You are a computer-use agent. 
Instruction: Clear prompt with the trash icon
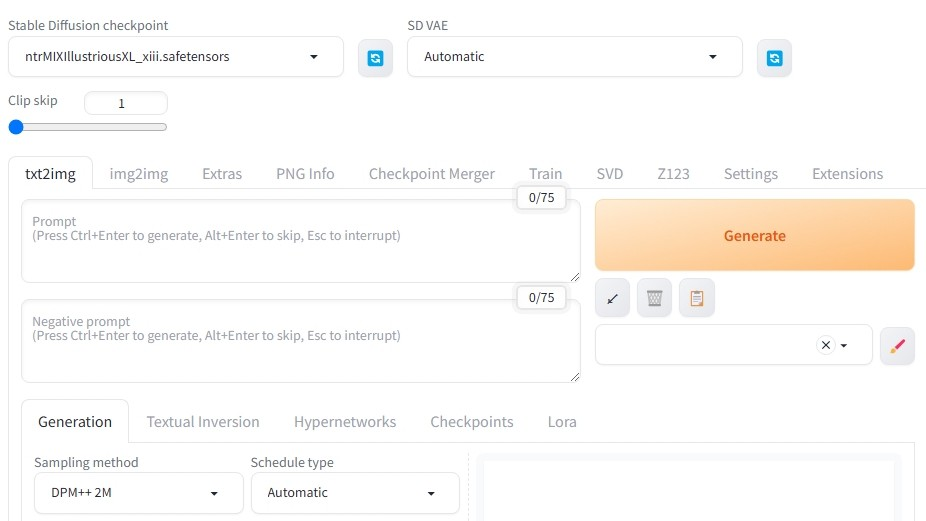coord(654,298)
